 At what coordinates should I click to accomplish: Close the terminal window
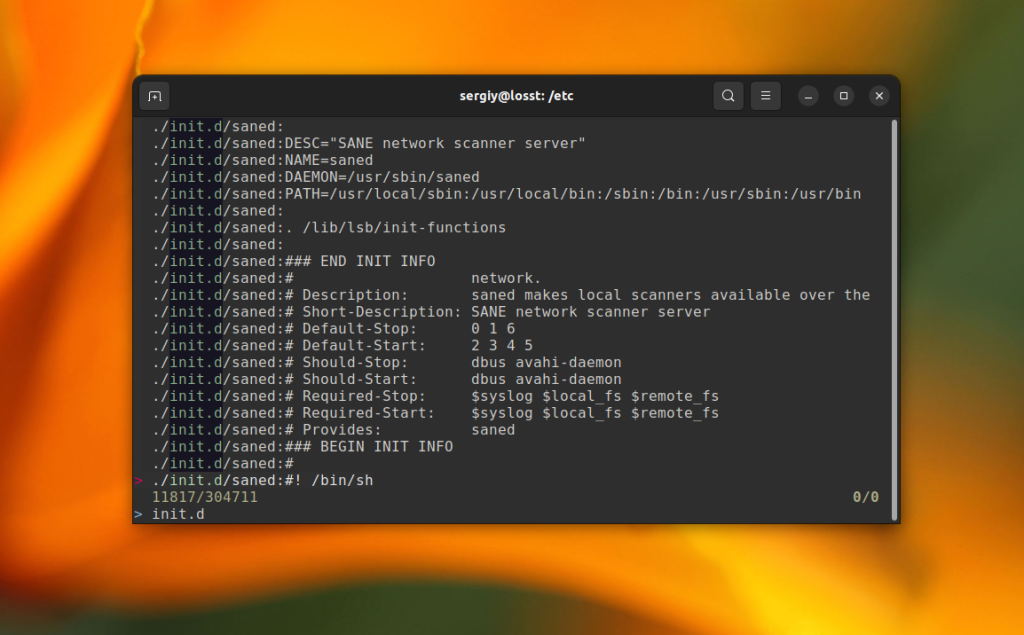(879, 96)
